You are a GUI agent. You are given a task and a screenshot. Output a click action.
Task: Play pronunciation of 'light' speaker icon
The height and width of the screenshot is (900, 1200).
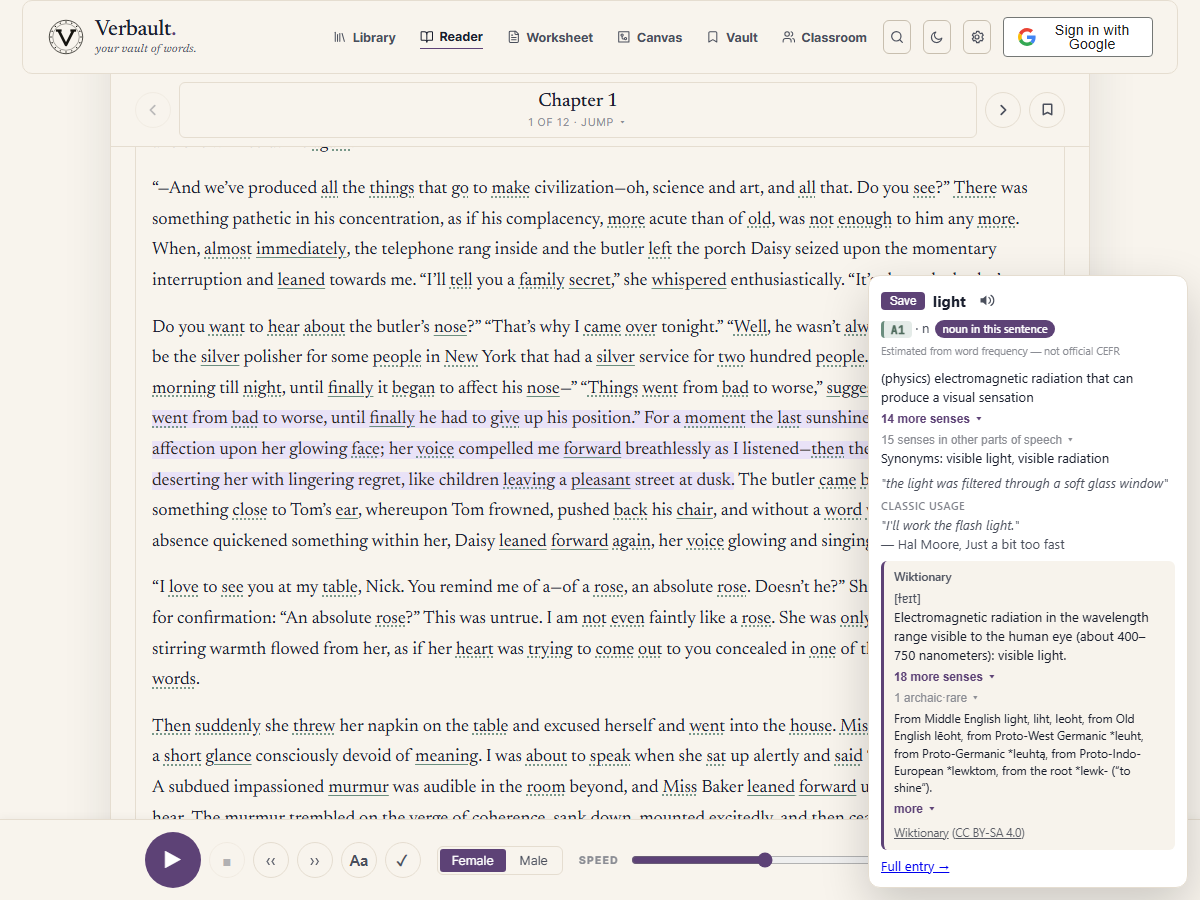[x=988, y=301]
